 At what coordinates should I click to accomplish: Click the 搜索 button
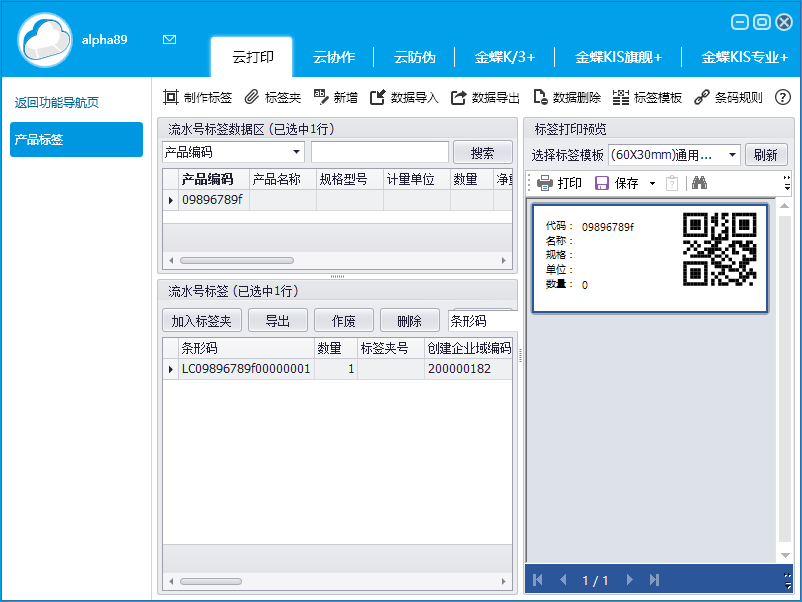point(482,152)
